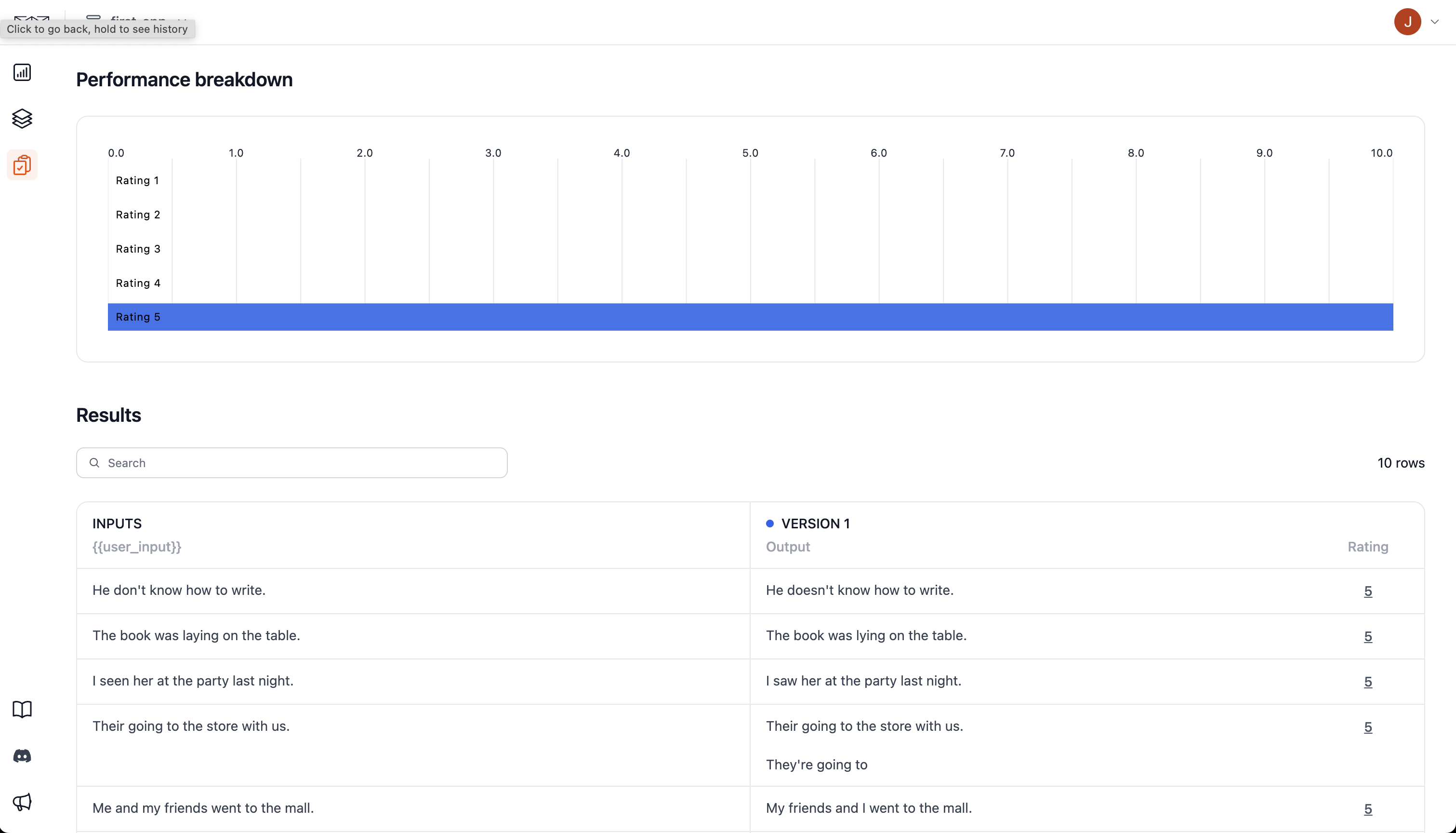
Task: Click rating for "I saw her" row
Action: coord(1367,681)
